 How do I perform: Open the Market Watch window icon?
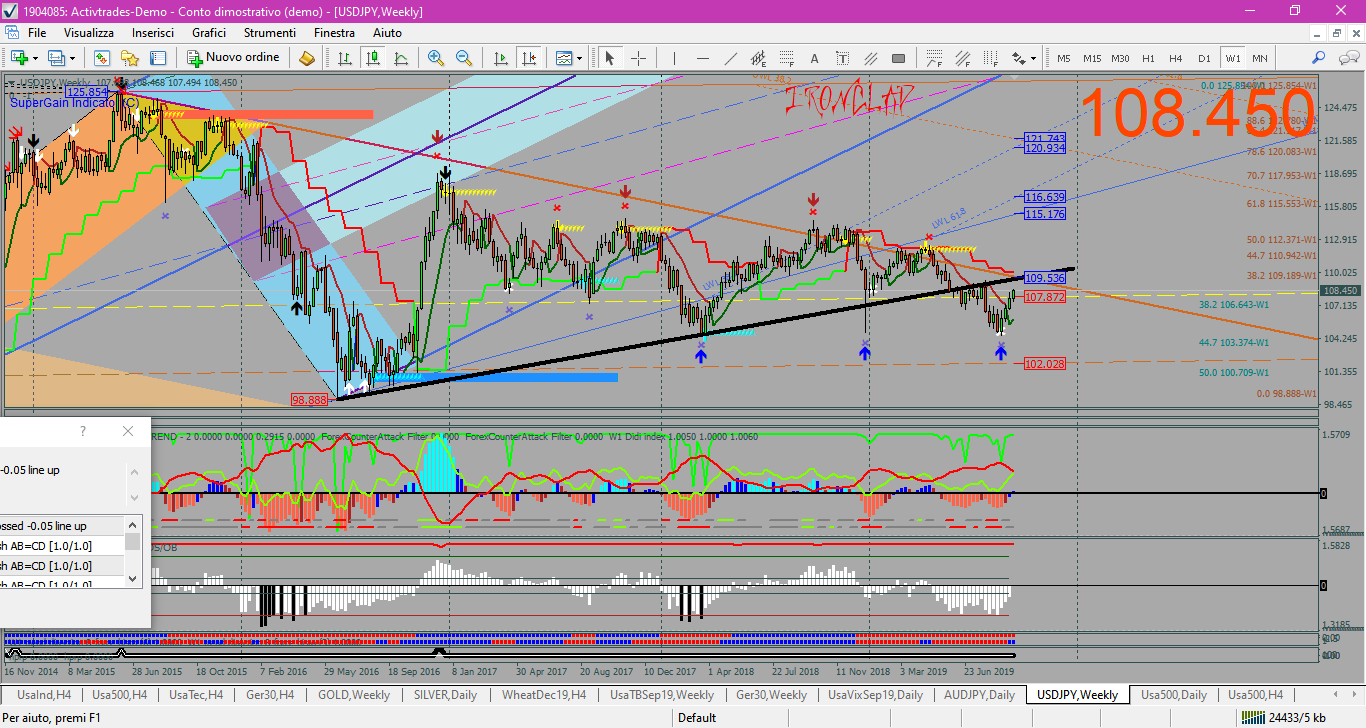coord(102,58)
